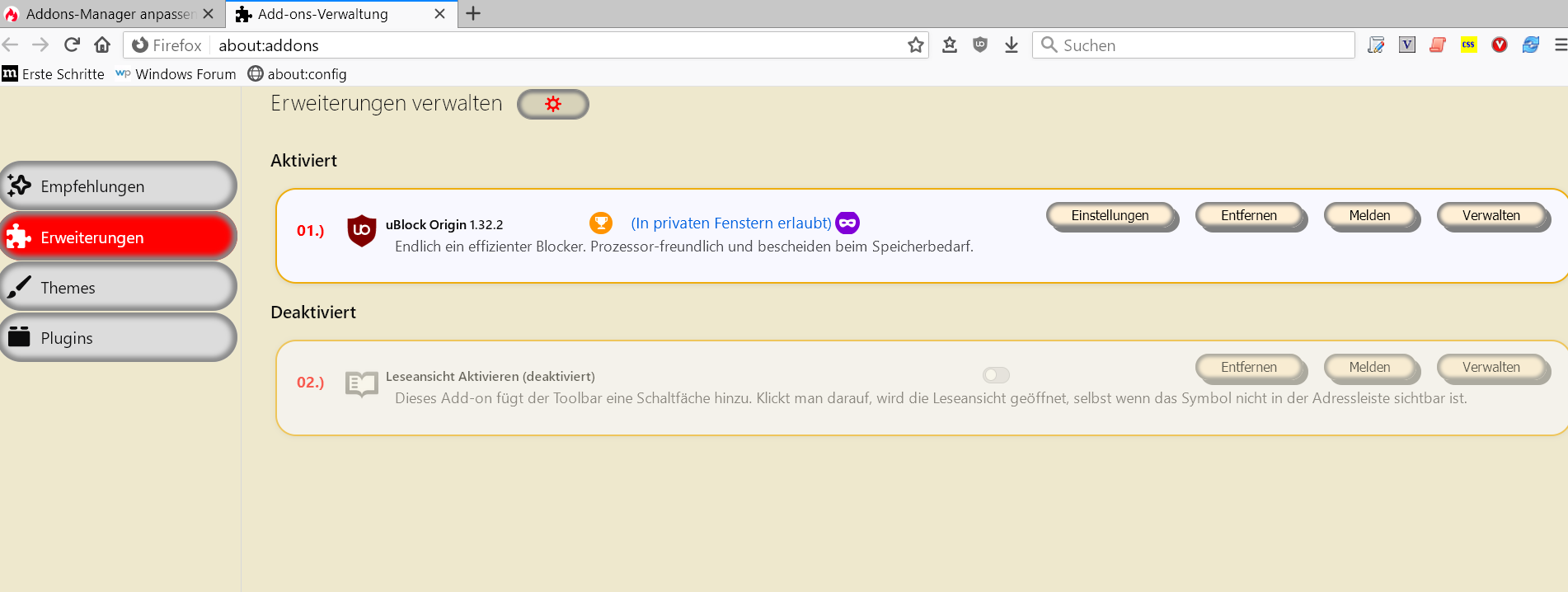Open uBlock Origin Einstellungen
The width and height of the screenshot is (1568, 592).
tap(1110, 216)
